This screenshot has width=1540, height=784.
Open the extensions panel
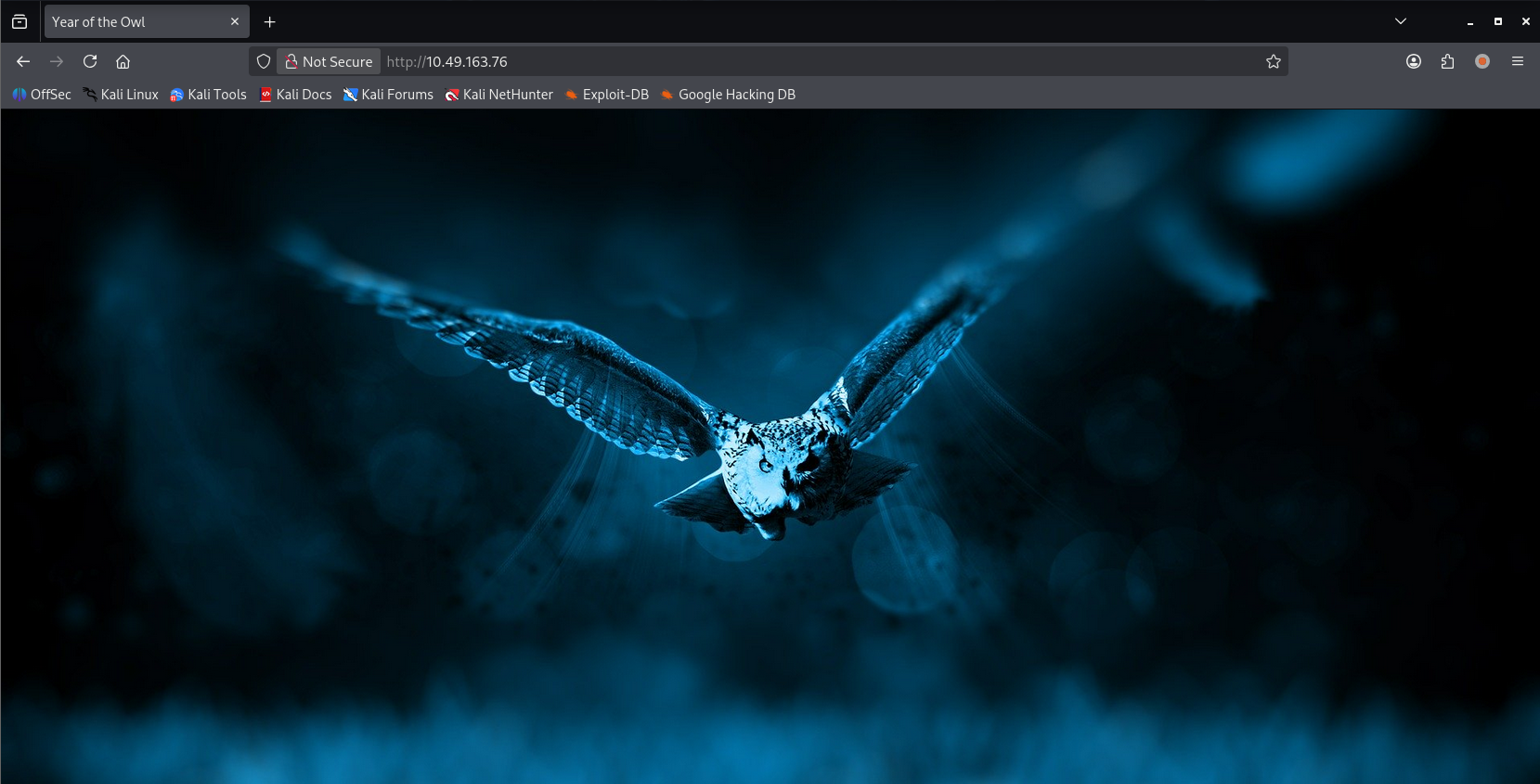(x=1447, y=61)
